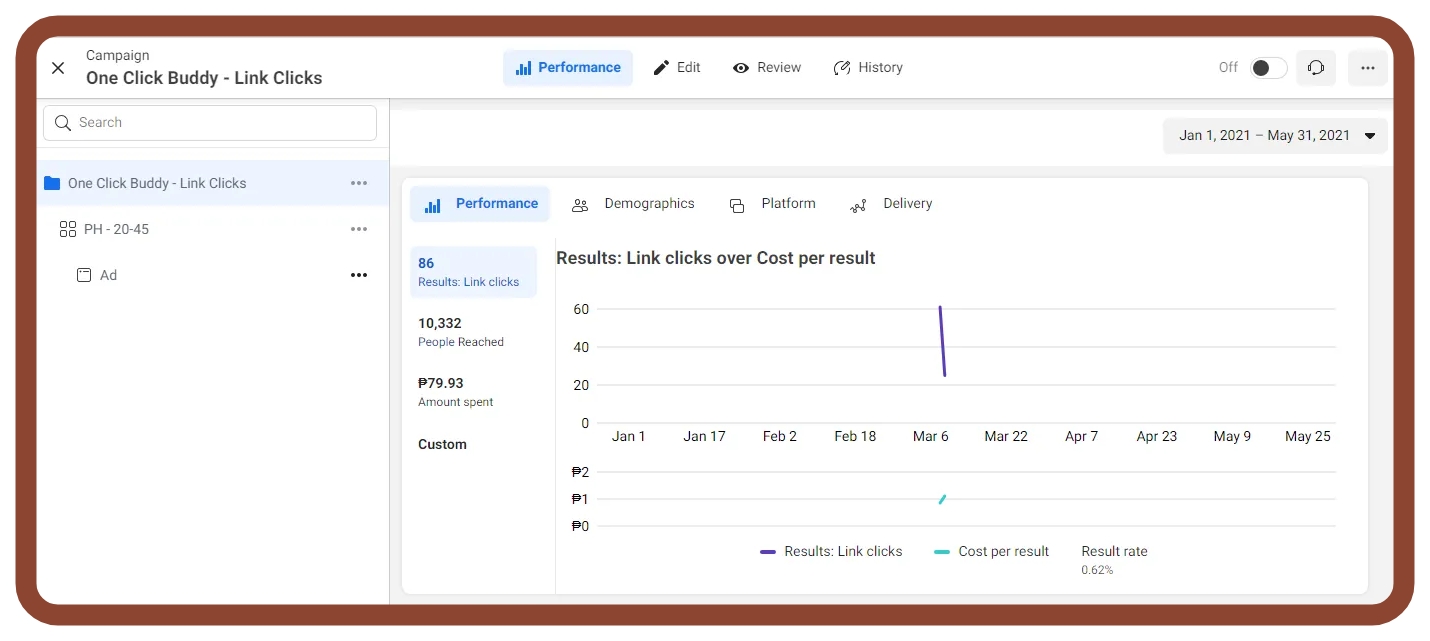
Task: Click the Ad item icon
Action: coord(85,275)
